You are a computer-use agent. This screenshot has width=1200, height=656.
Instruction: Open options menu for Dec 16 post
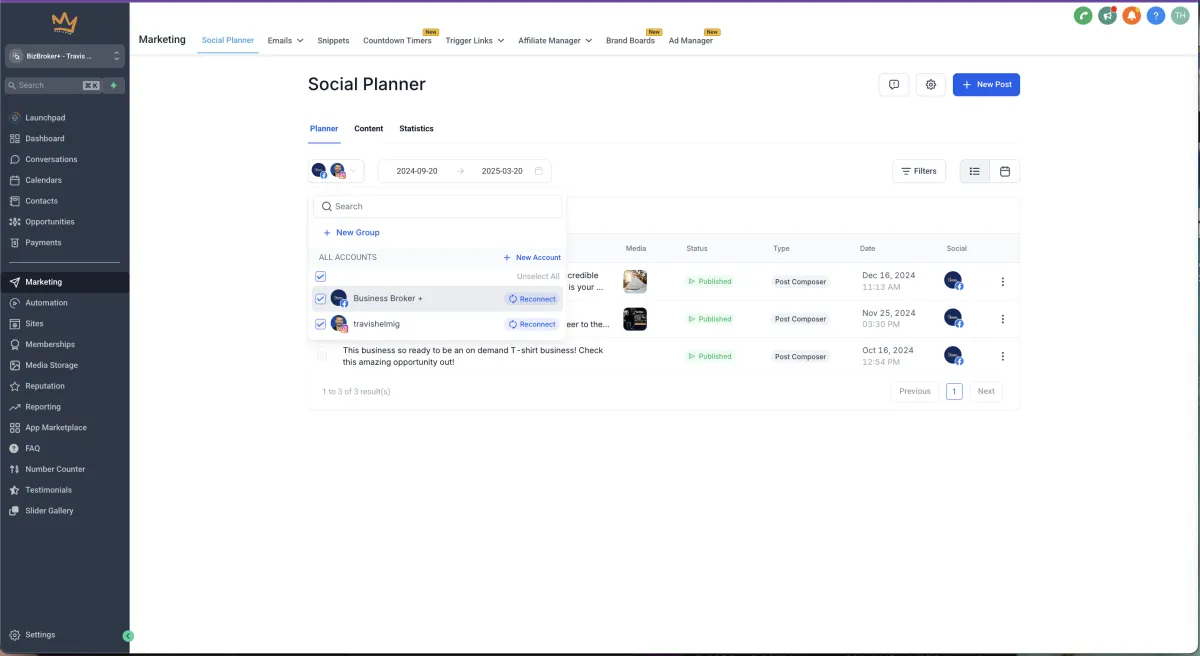point(1003,282)
